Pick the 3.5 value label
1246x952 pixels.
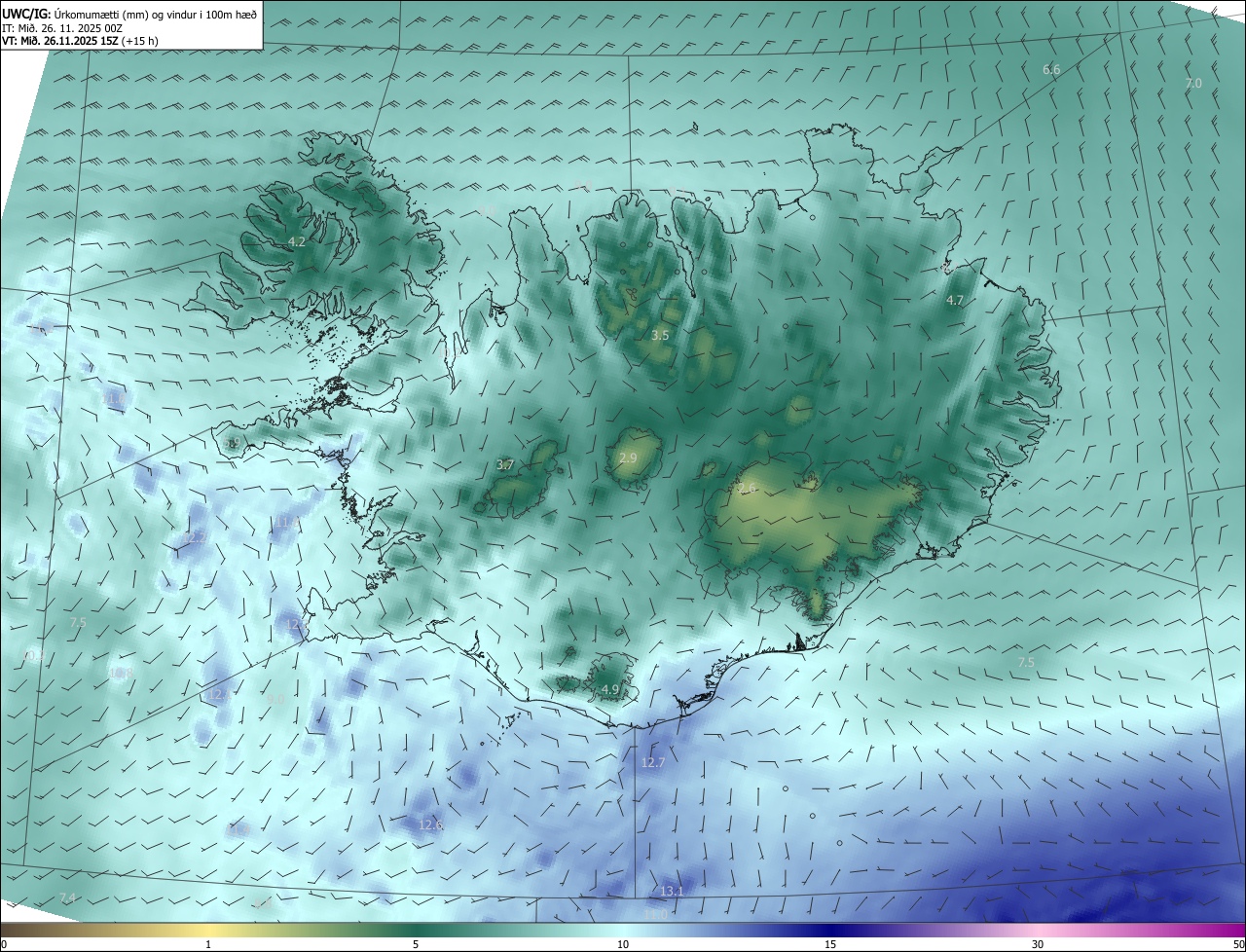(x=660, y=335)
